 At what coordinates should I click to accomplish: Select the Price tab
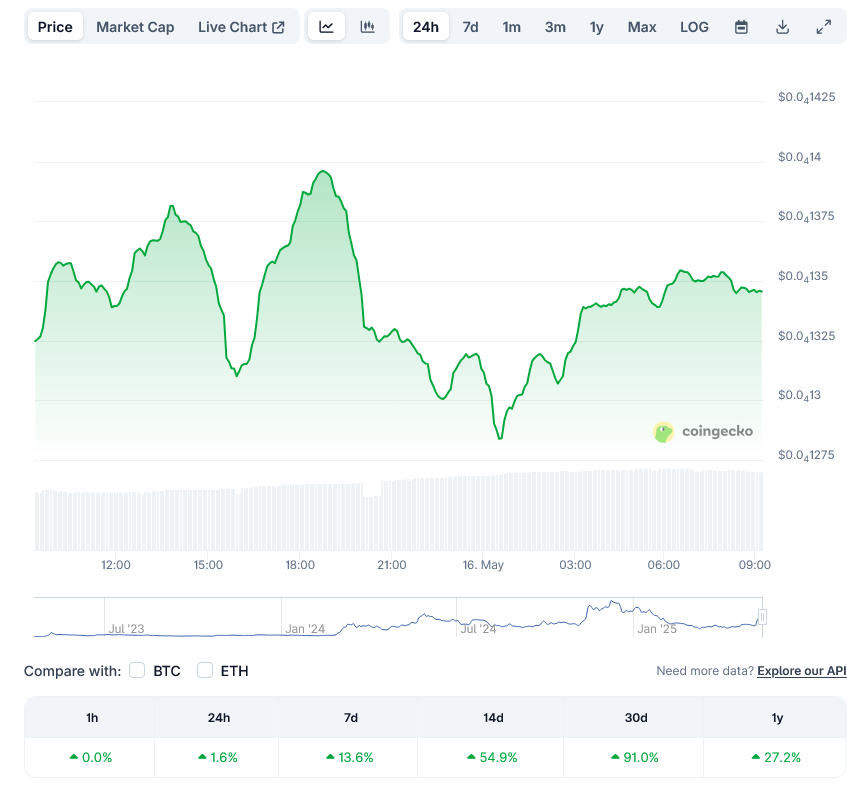55,27
